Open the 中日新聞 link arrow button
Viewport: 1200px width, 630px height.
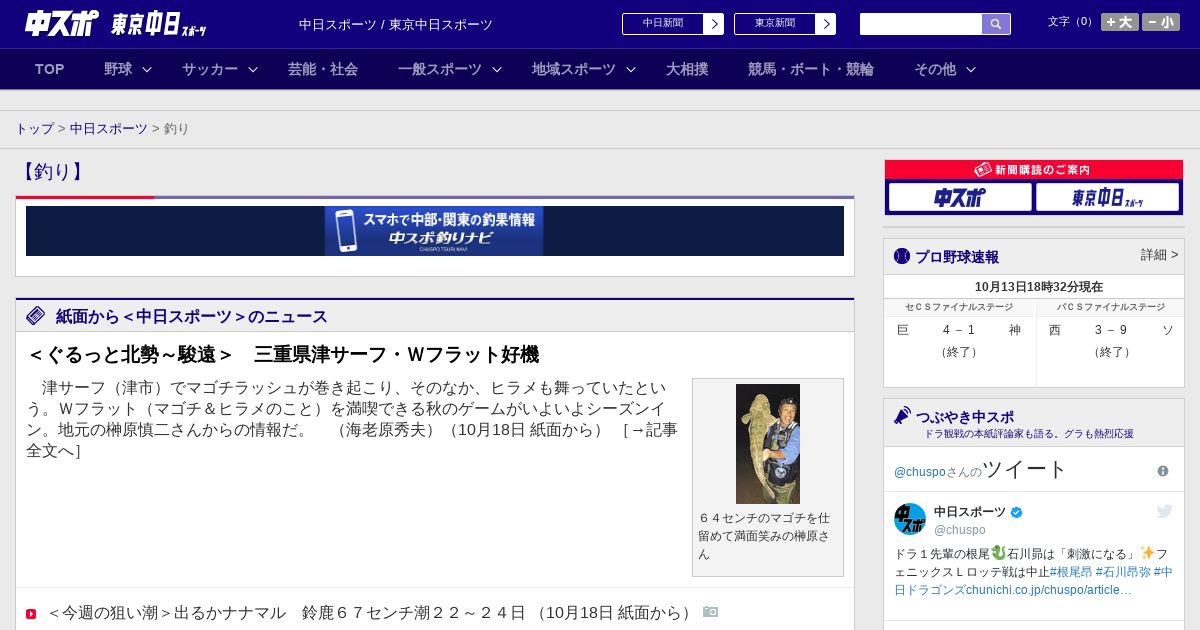[x=713, y=24]
